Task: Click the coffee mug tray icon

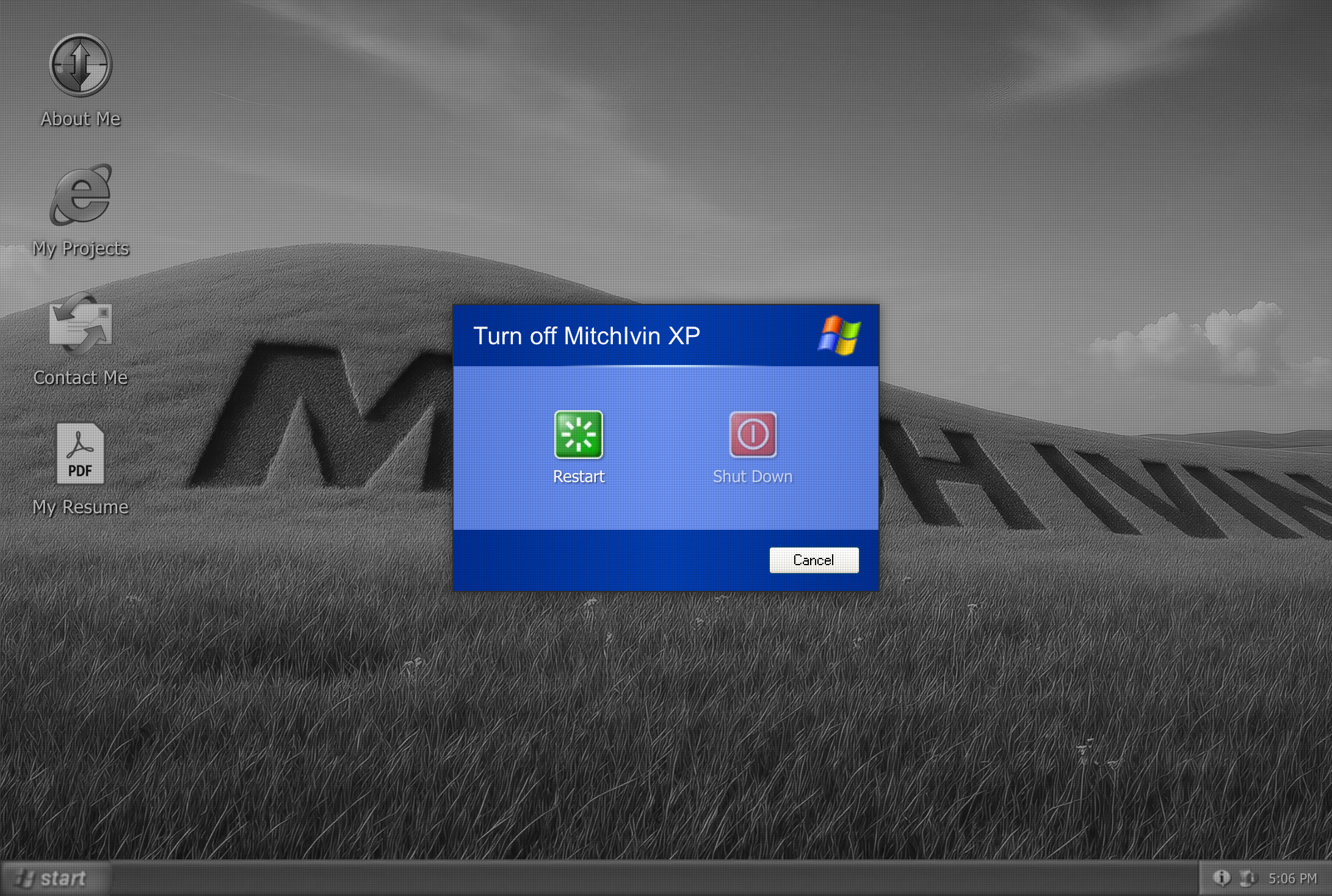Action: tap(1248, 878)
